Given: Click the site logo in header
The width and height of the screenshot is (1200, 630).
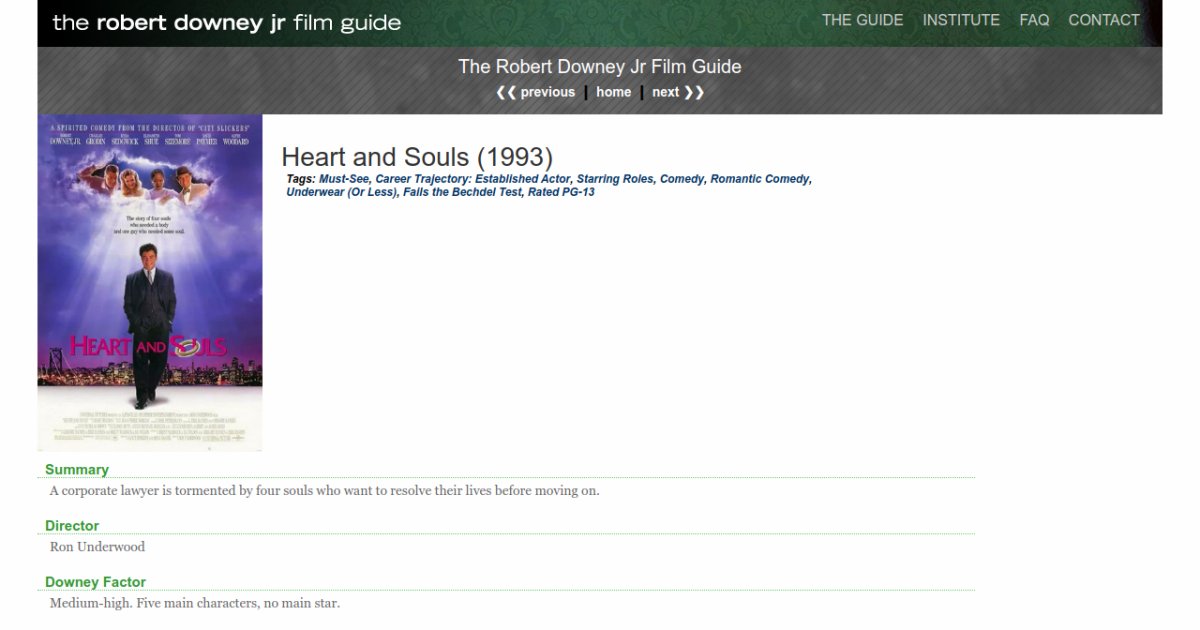Looking at the screenshot, I should (x=227, y=22).
